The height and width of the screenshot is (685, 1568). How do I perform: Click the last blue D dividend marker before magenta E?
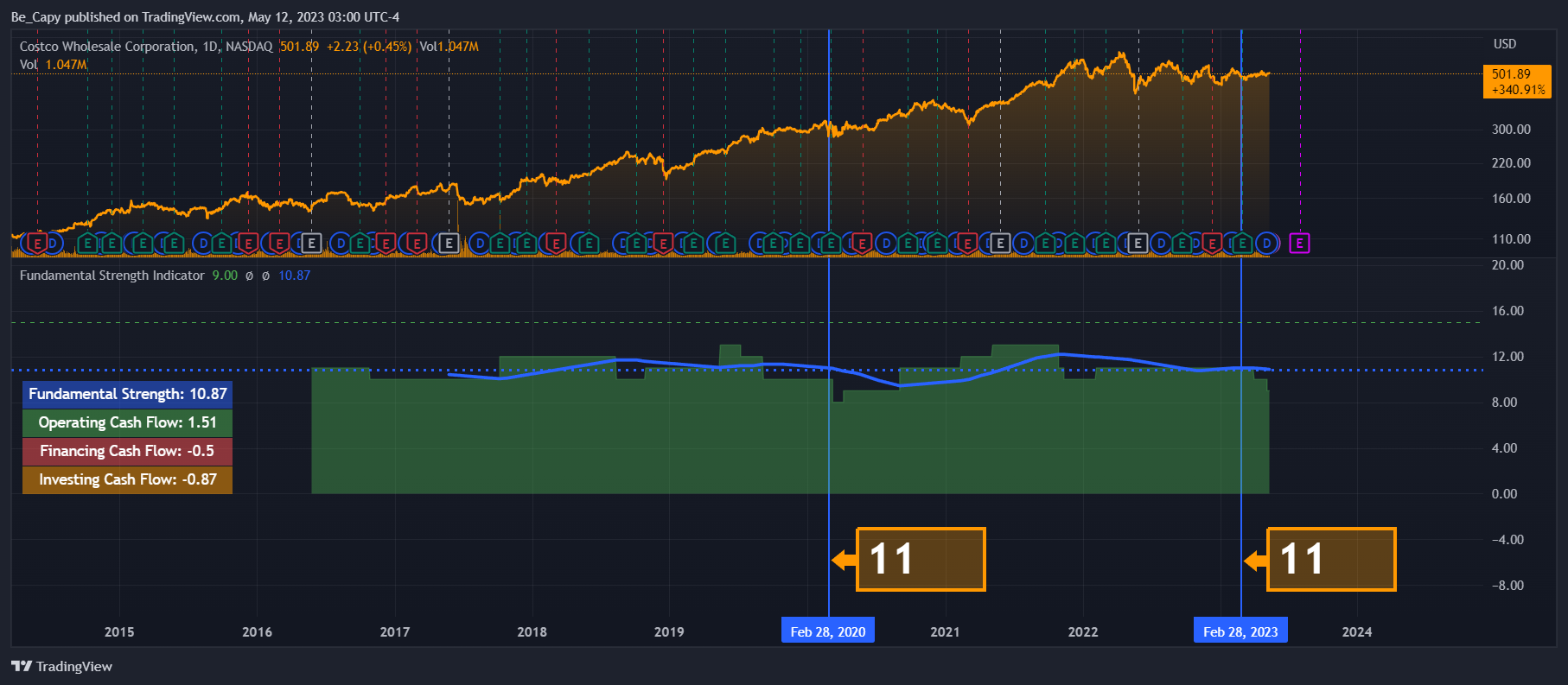1267,244
